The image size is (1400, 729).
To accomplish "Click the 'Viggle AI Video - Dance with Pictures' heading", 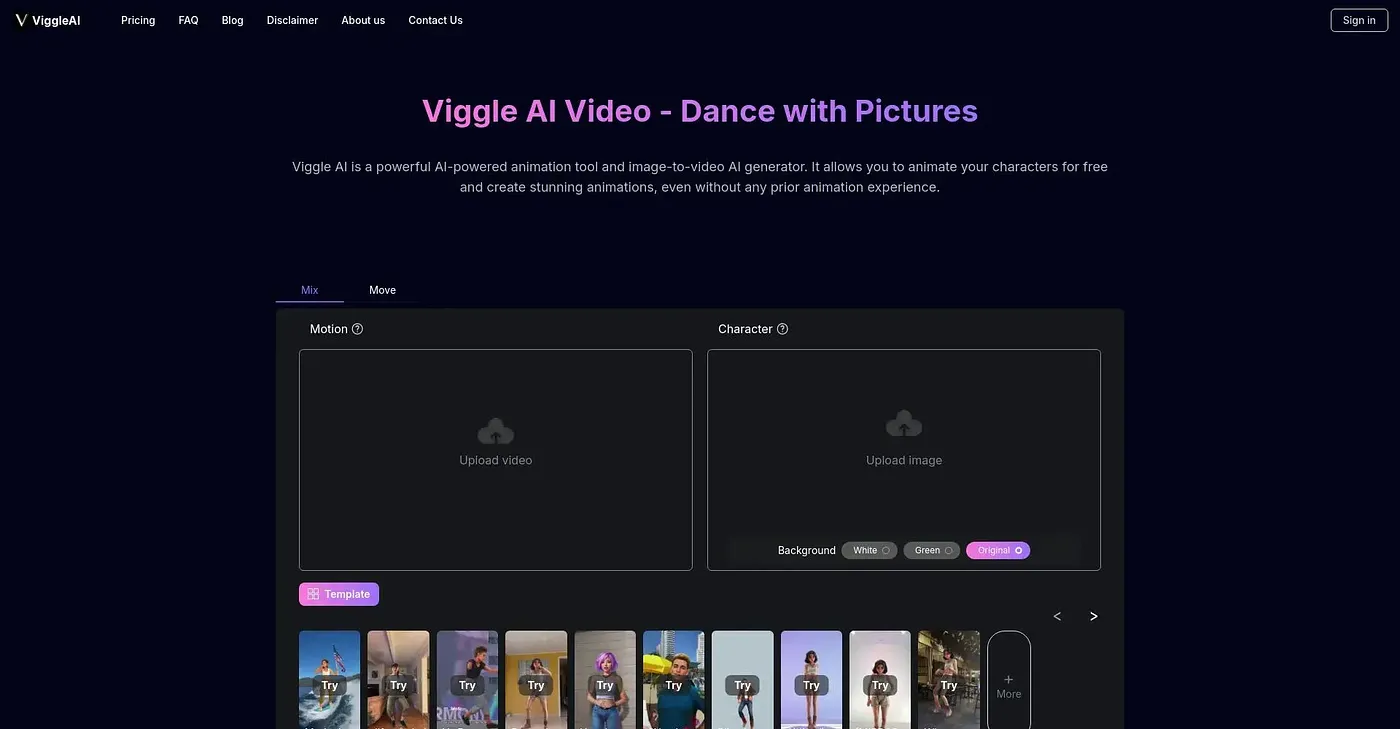I will pos(700,110).
